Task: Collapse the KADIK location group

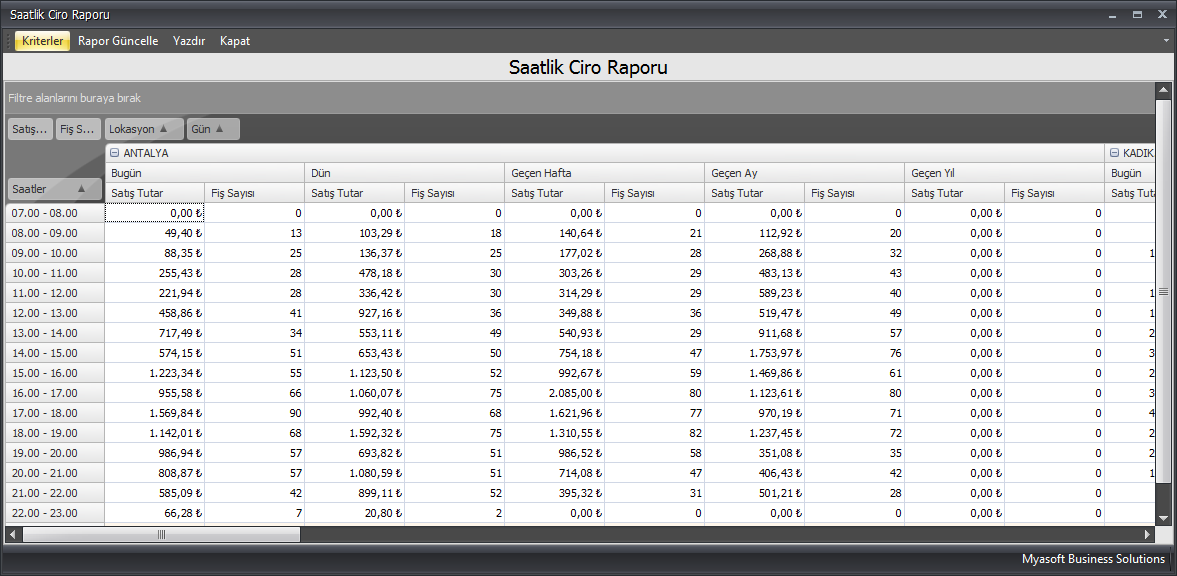Action: [x=1115, y=153]
